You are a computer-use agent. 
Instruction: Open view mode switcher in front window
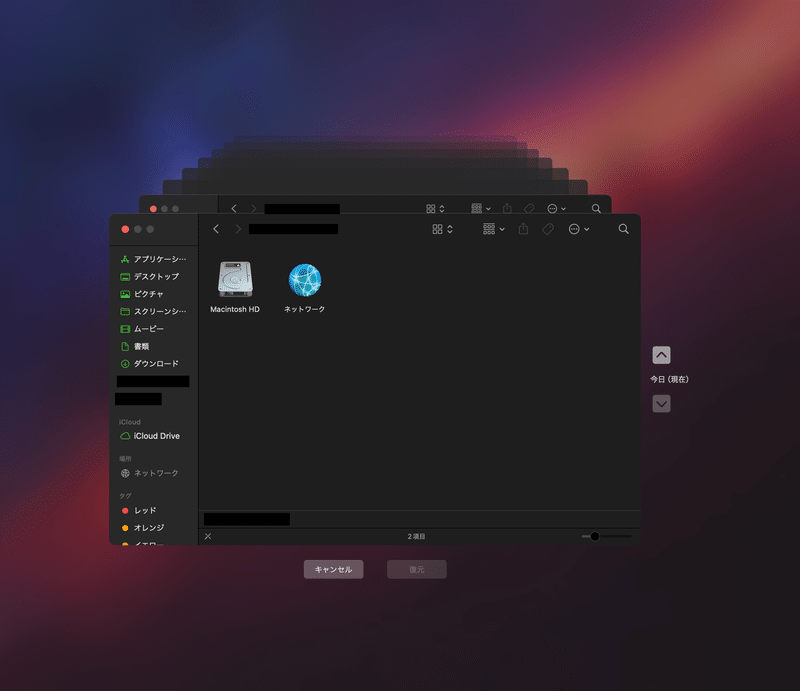click(442, 229)
